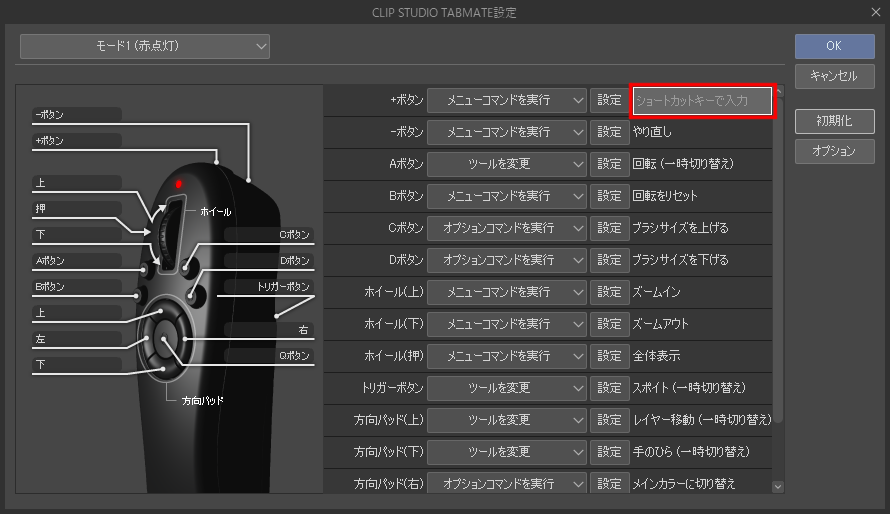Click 設定 for the トリガーボタン row
This screenshot has width=890, height=514.
610,388
